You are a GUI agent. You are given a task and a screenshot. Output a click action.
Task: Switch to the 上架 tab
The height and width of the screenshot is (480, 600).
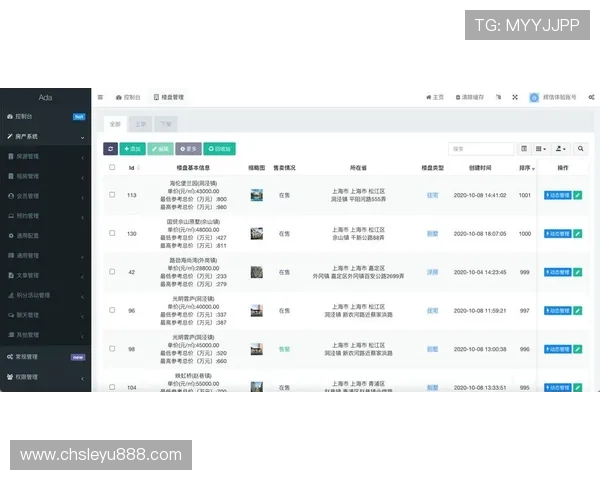[140, 124]
